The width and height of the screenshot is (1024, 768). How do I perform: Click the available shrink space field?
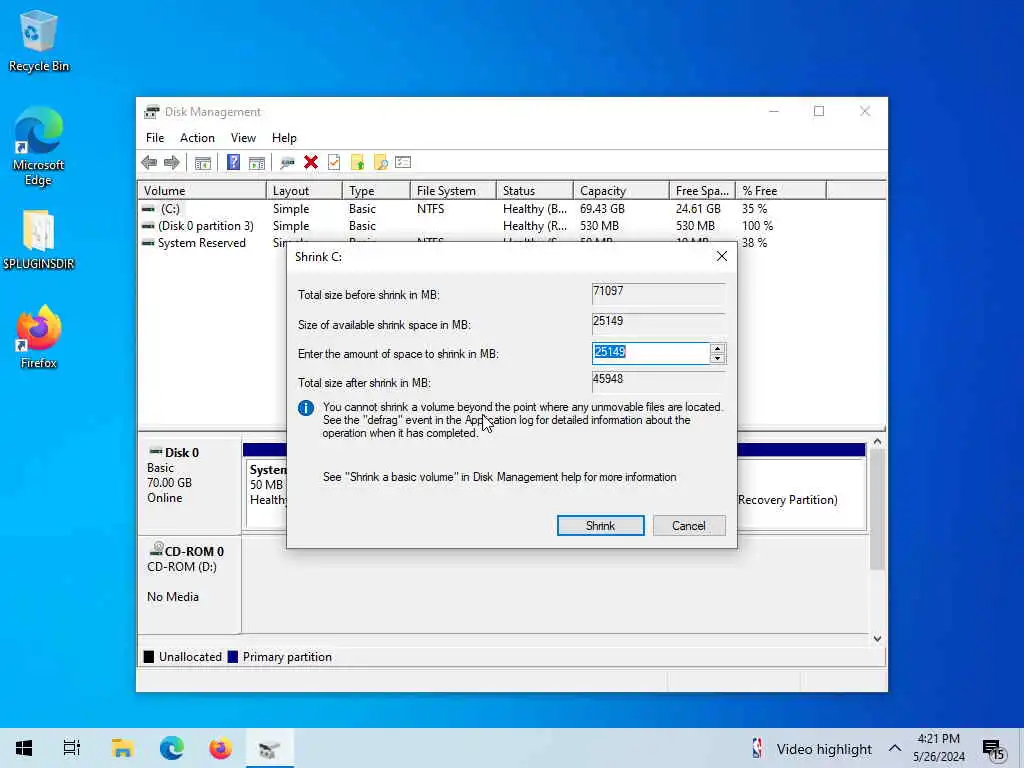pyautogui.click(x=658, y=323)
